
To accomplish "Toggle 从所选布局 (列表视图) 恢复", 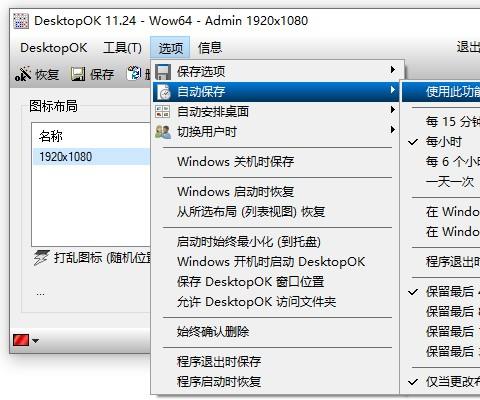I will pyautogui.click(x=276, y=212).
